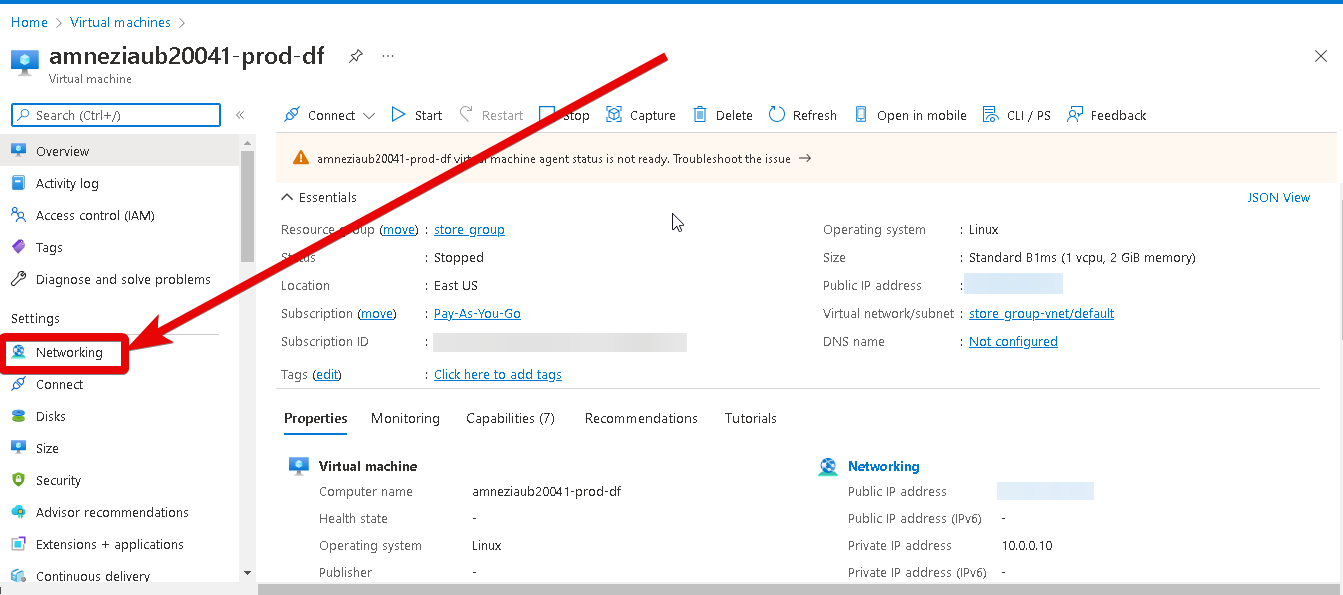This screenshot has width=1343, height=595.
Task: Expand the Connect dropdown arrow
Action: pyautogui.click(x=369, y=116)
